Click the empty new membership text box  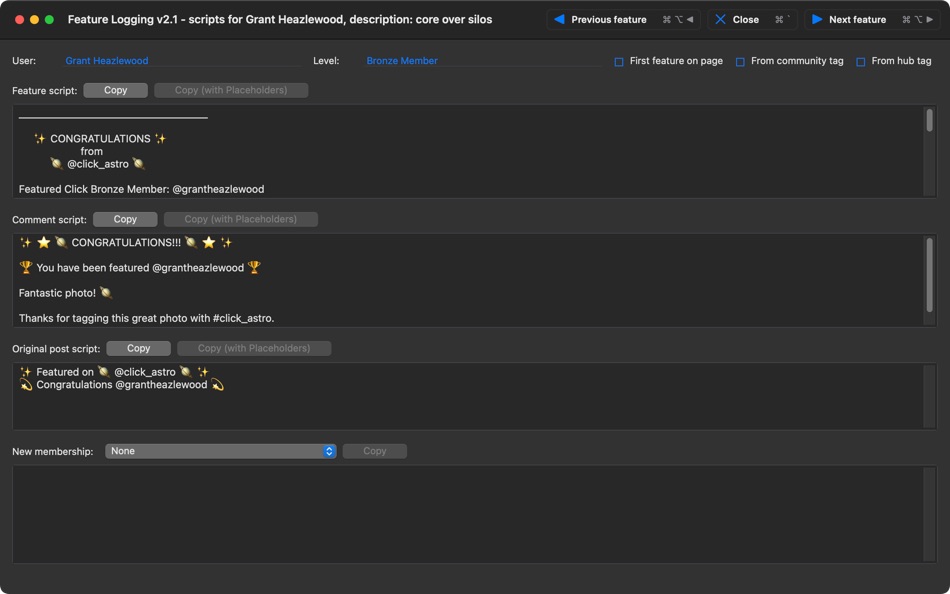pos(470,513)
